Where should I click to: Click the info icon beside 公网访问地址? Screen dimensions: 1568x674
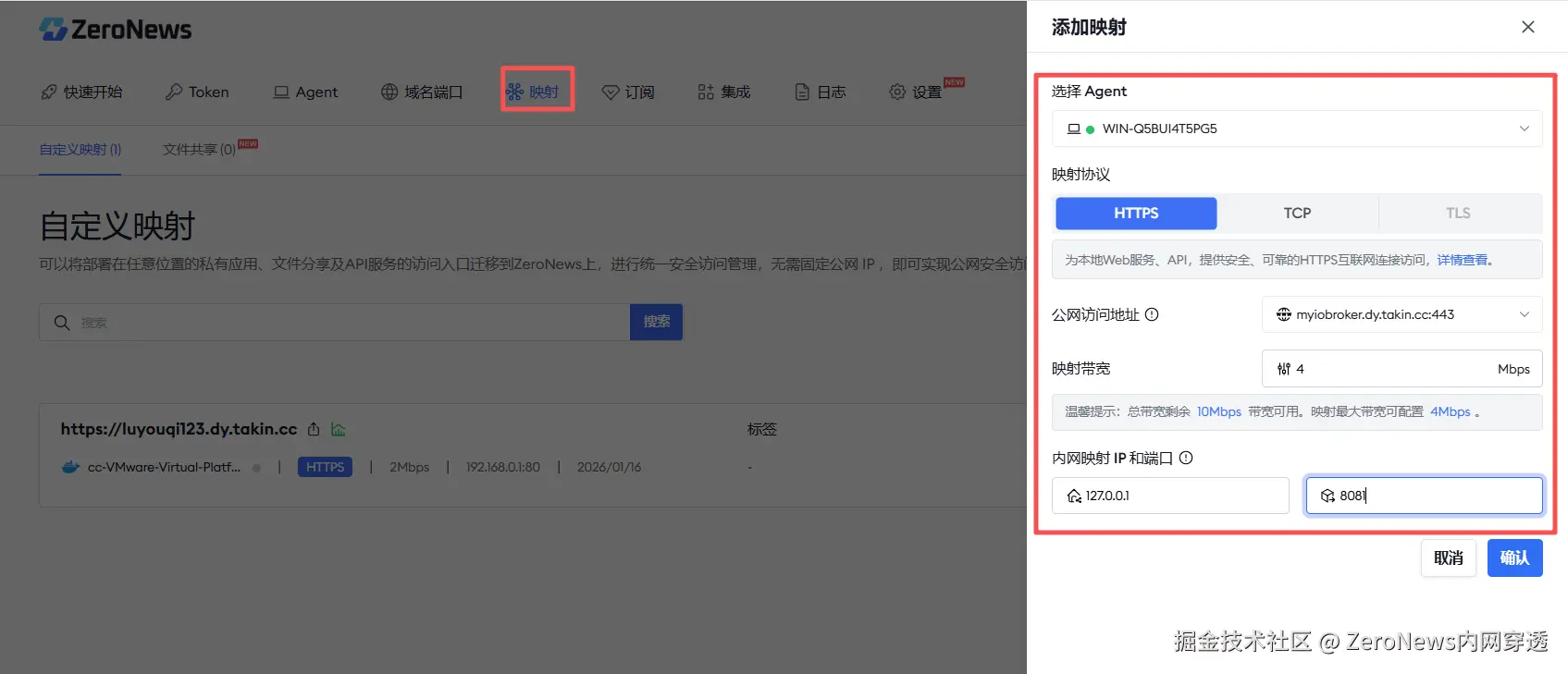(1152, 314)
